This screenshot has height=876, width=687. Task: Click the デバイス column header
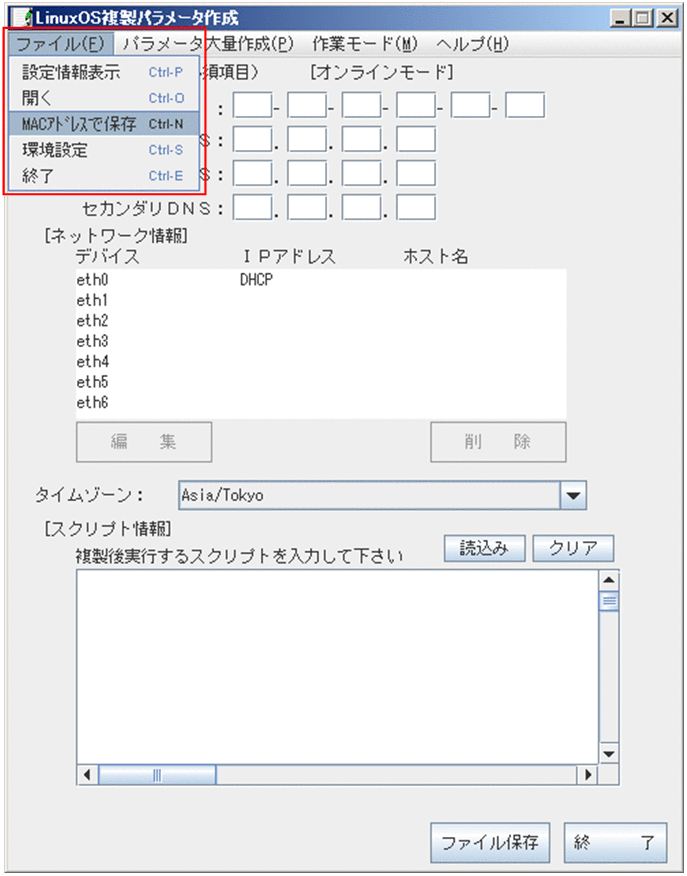pos(107,256)
